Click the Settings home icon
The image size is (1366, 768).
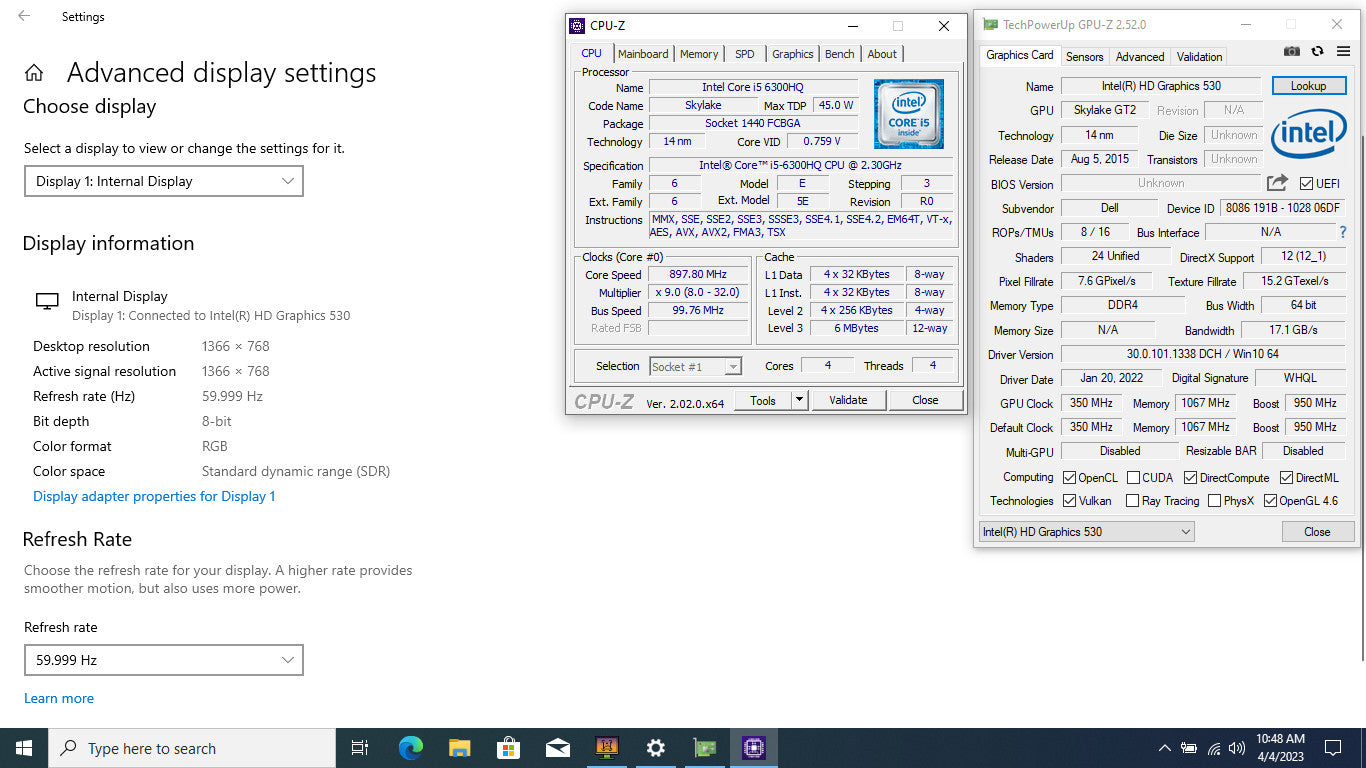coord(34,73)
